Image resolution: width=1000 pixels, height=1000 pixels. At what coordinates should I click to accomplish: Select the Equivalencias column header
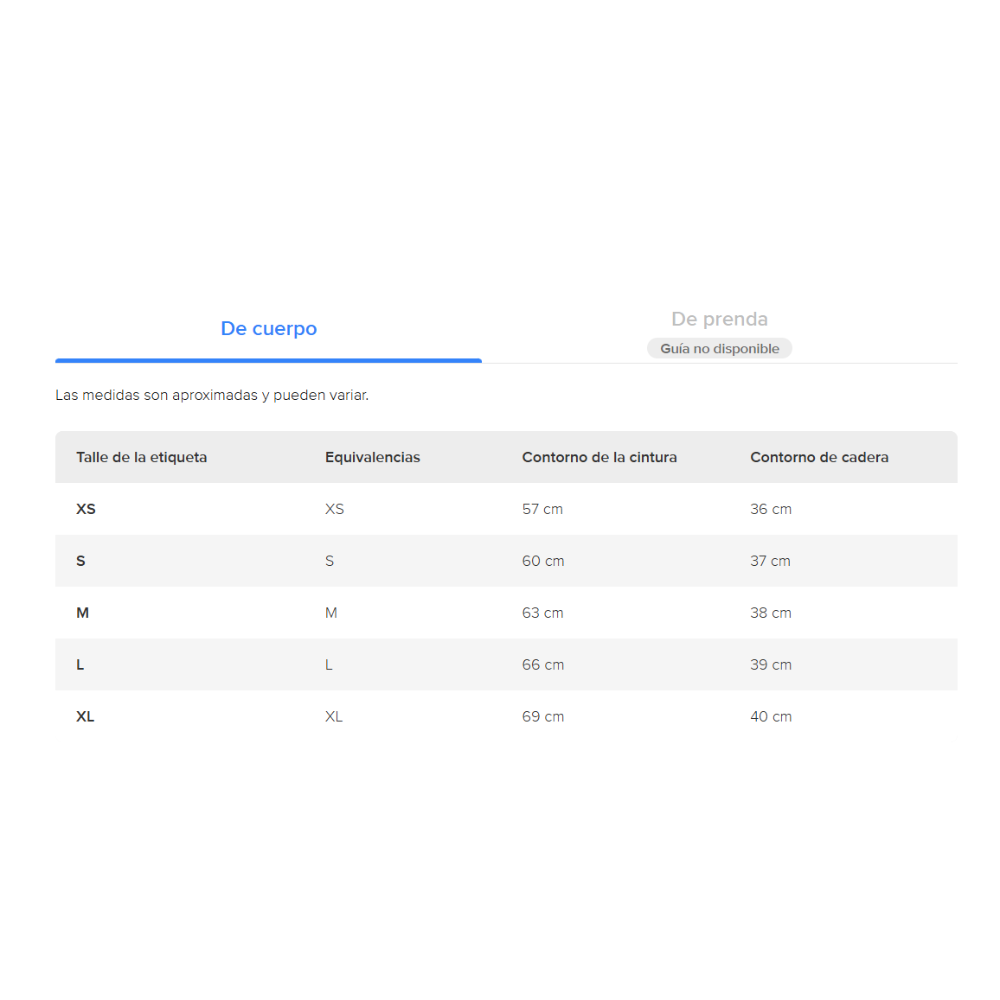[x=372, y=457]
